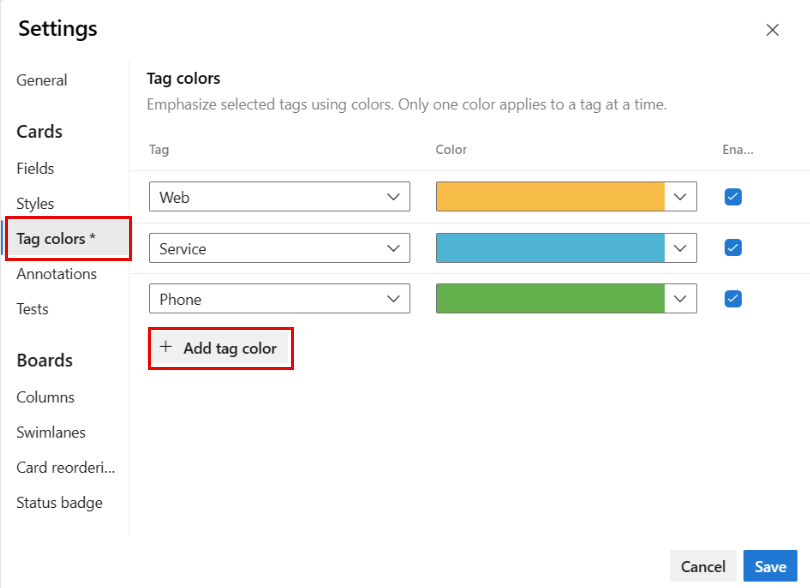Expand the Service tag dropdown
This screenshot has height=588, width=810.
tap(393, 248)
